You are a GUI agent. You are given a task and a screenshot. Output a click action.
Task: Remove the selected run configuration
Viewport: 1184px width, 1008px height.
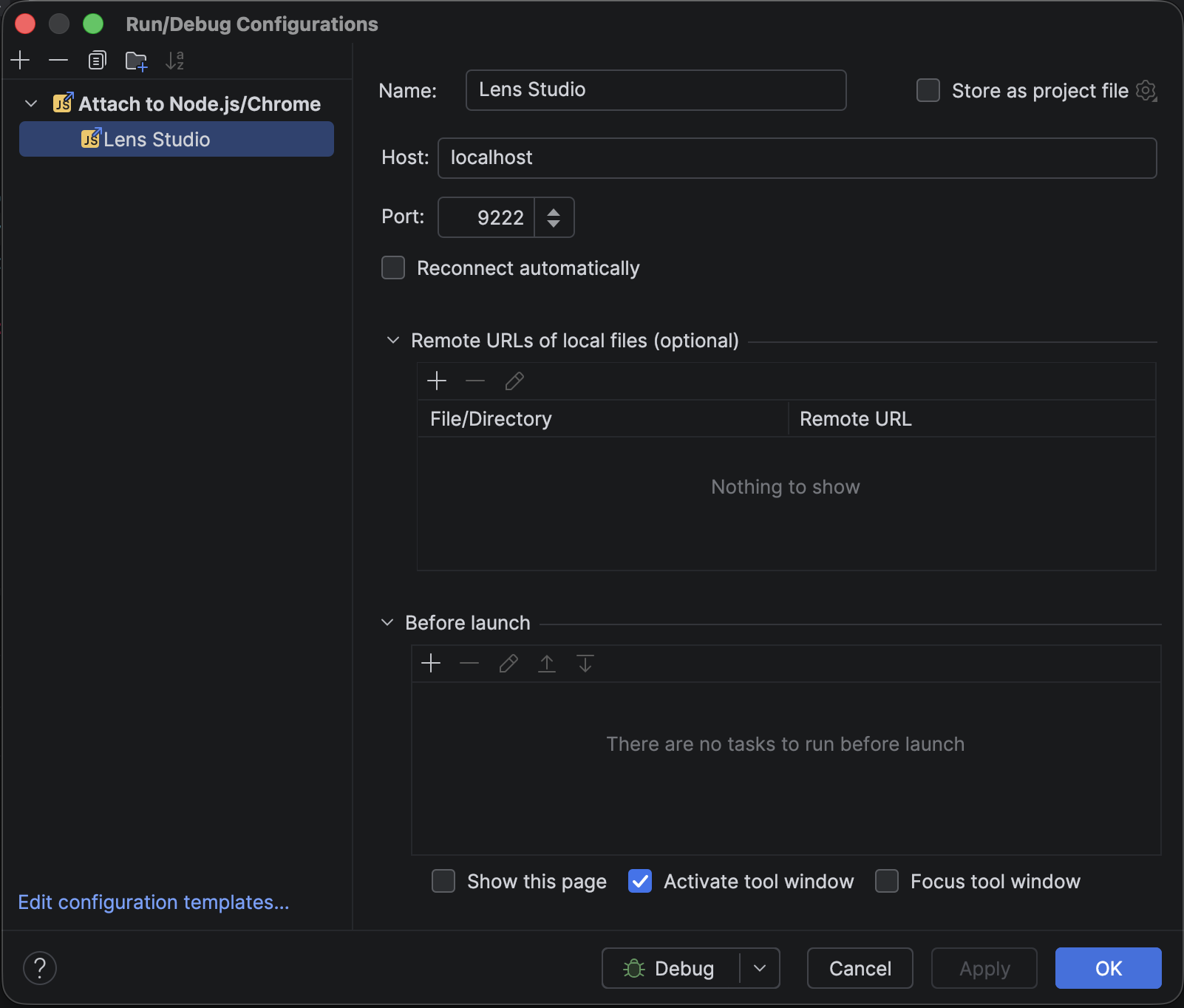[x=58, y=61]
